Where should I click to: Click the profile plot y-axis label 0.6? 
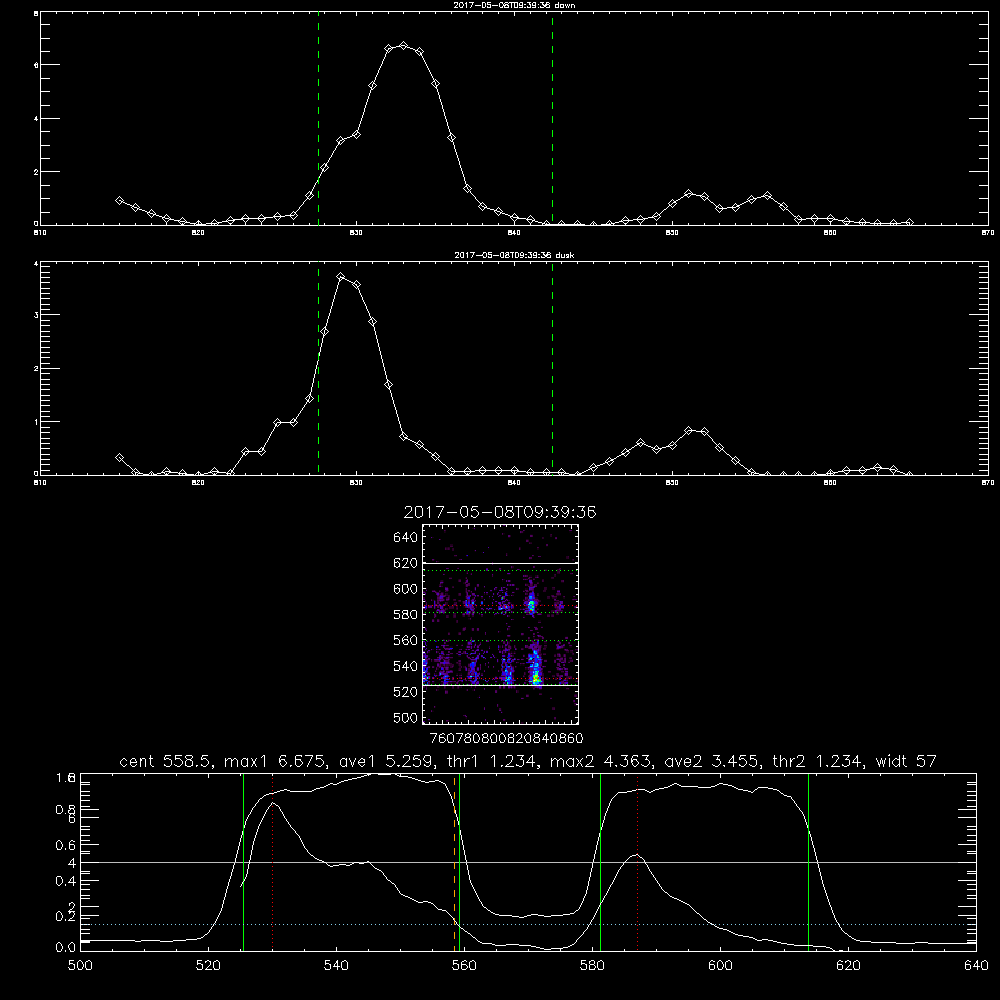(66, 844)
